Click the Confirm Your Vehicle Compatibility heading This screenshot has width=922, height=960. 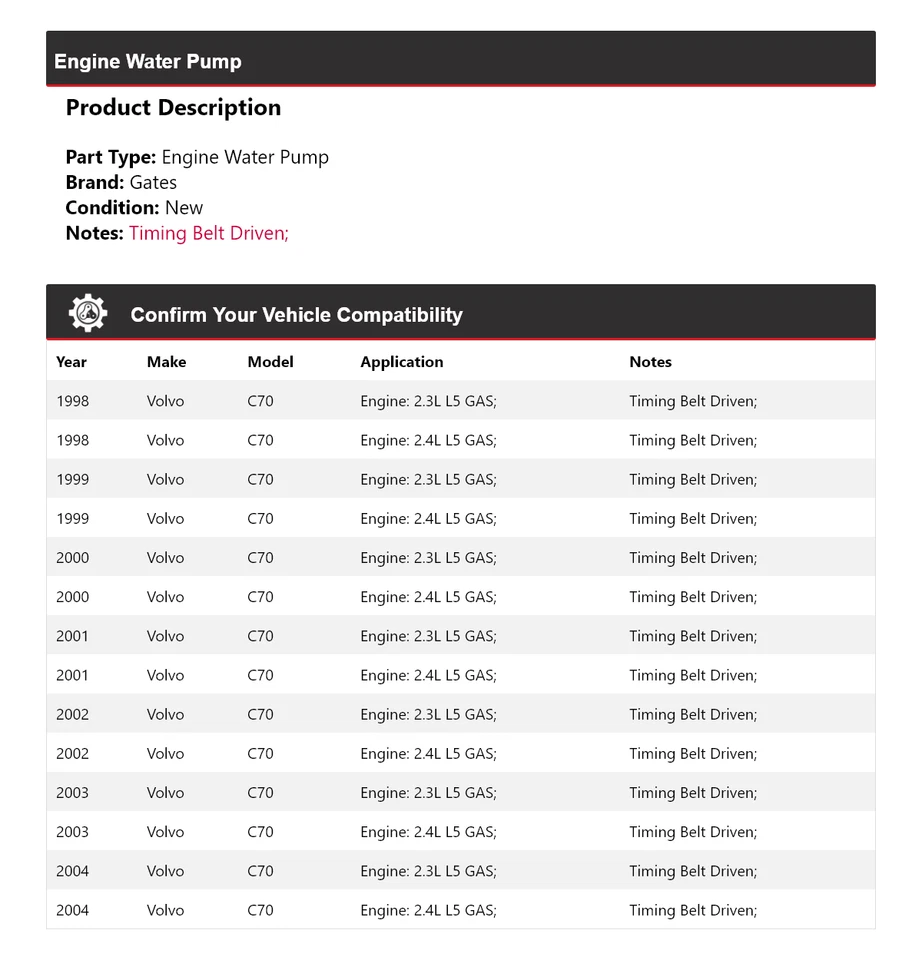pos(296,315)
